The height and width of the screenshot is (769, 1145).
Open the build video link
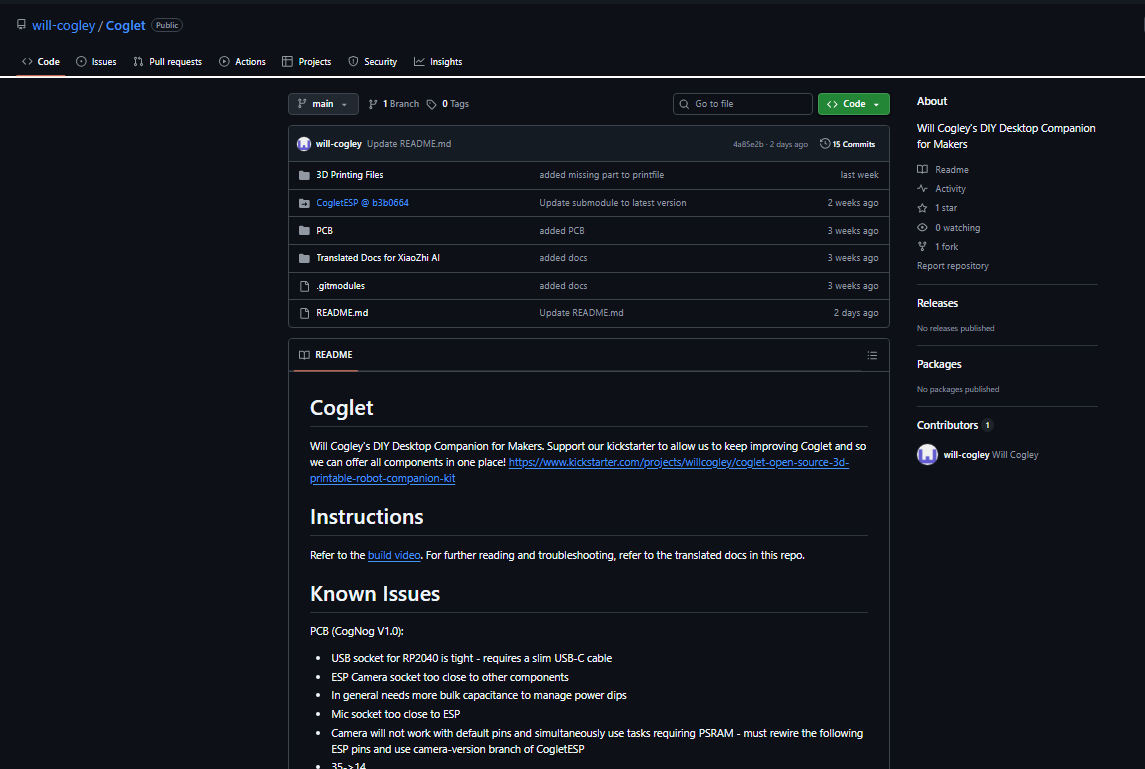click(x=394, y=555)
